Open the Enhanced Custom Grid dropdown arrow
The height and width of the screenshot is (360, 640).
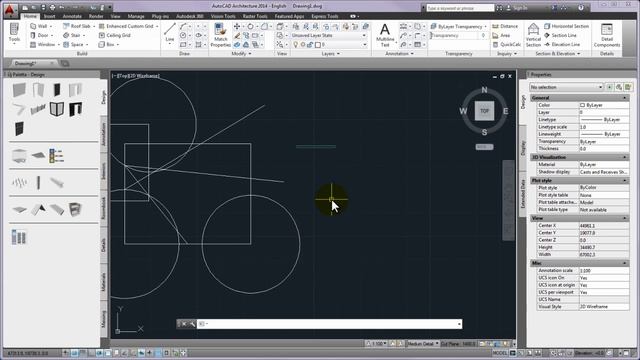tap(157, 26)
